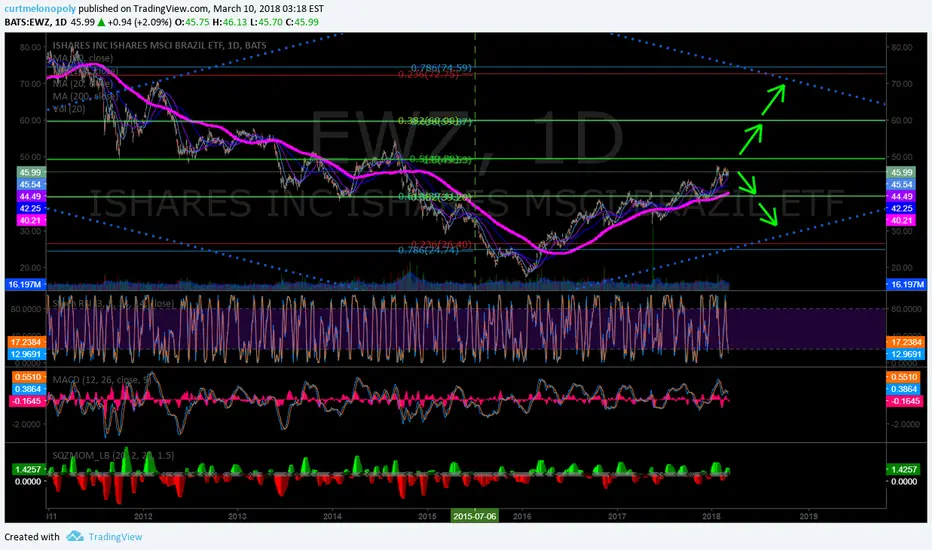Click the orange 0.5510 MACD tag on right

pyautogui.click(x=904, y=377)
